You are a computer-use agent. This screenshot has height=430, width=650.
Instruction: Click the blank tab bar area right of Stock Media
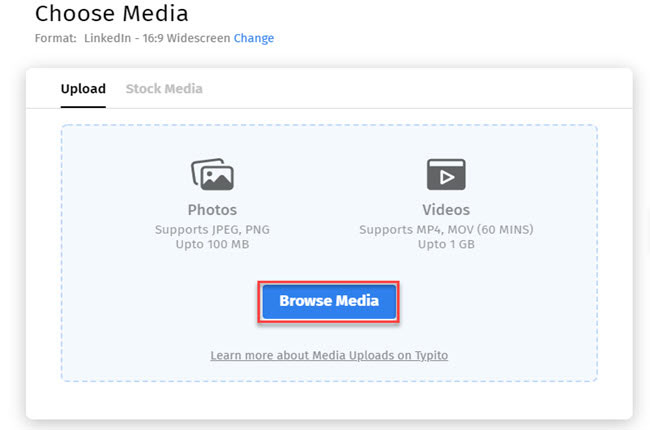(x=420, y=89)
